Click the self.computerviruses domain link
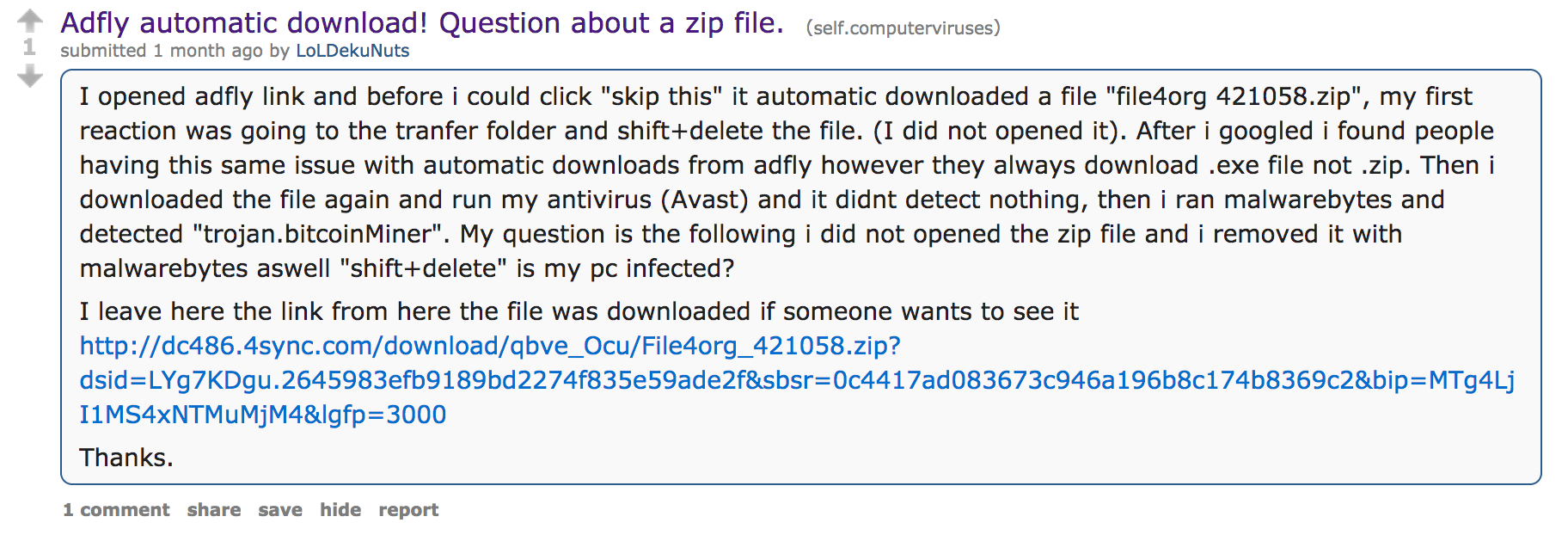The height and width of the screenshot is (535, 1568). pos(903,28)
